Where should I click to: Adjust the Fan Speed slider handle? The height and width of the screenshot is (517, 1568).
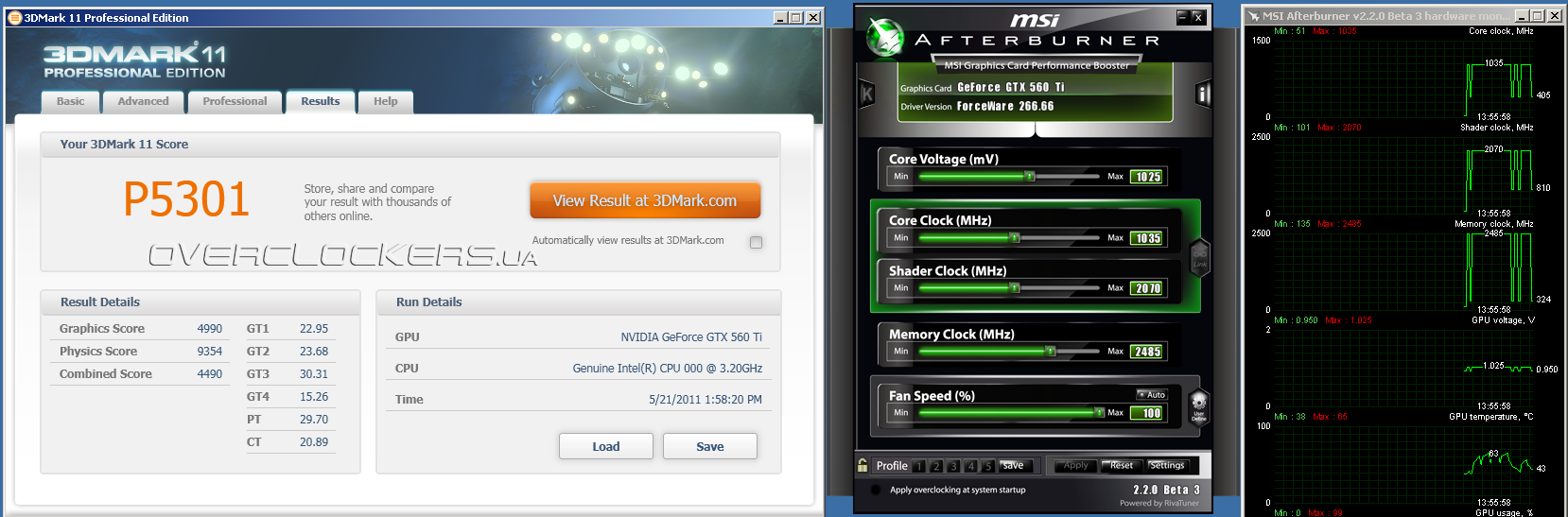(1099, 412)
